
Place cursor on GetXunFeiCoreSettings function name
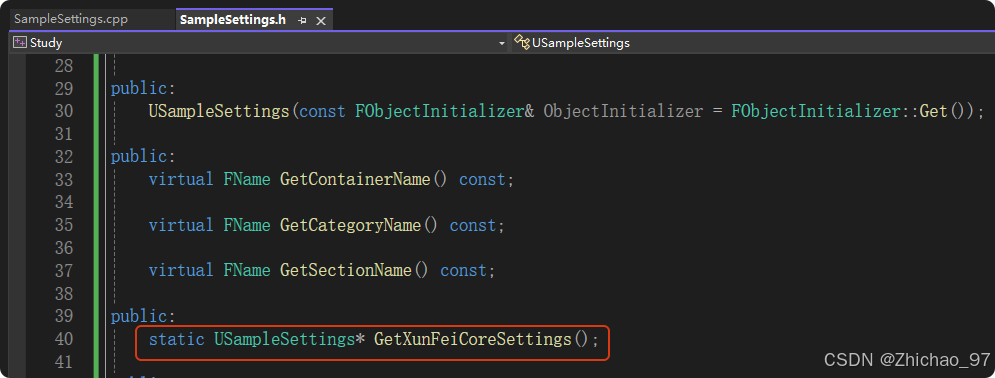473,339
